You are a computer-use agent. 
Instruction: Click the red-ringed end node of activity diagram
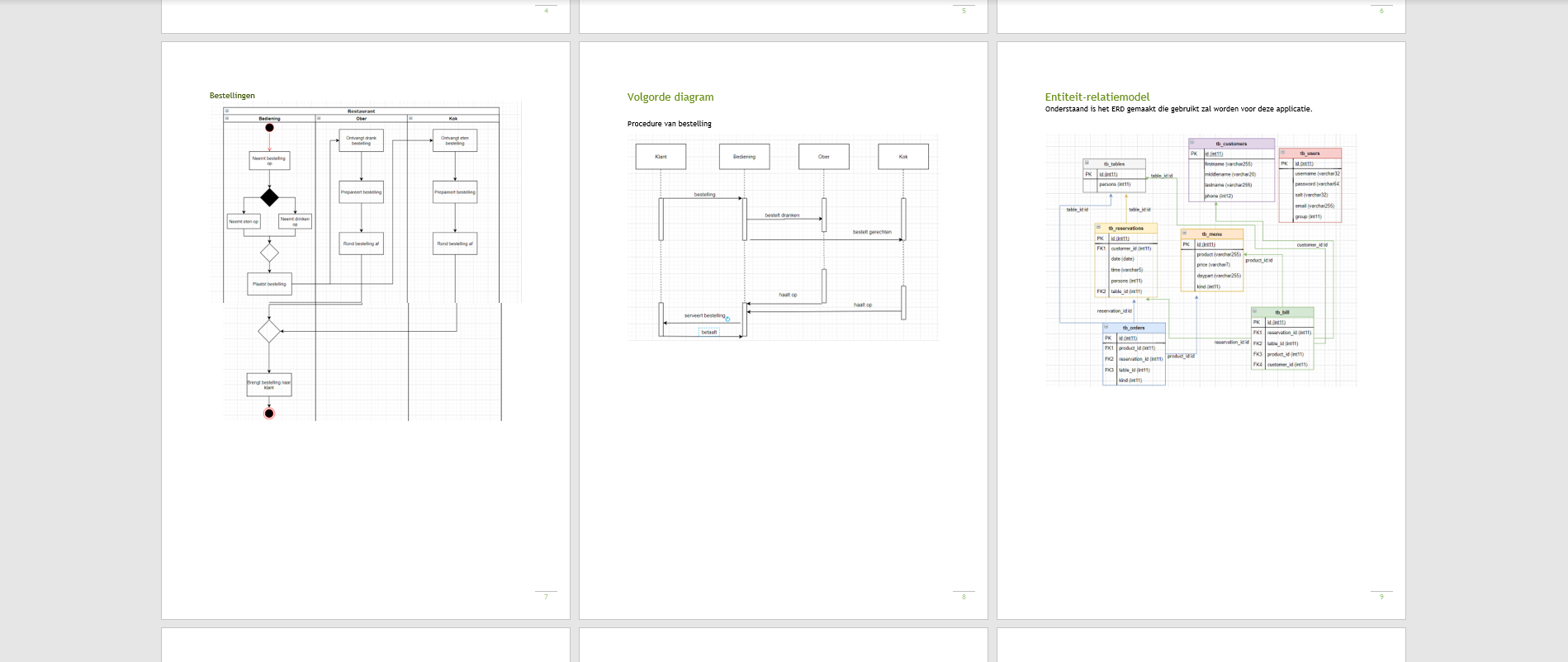[x=269, y=414]
